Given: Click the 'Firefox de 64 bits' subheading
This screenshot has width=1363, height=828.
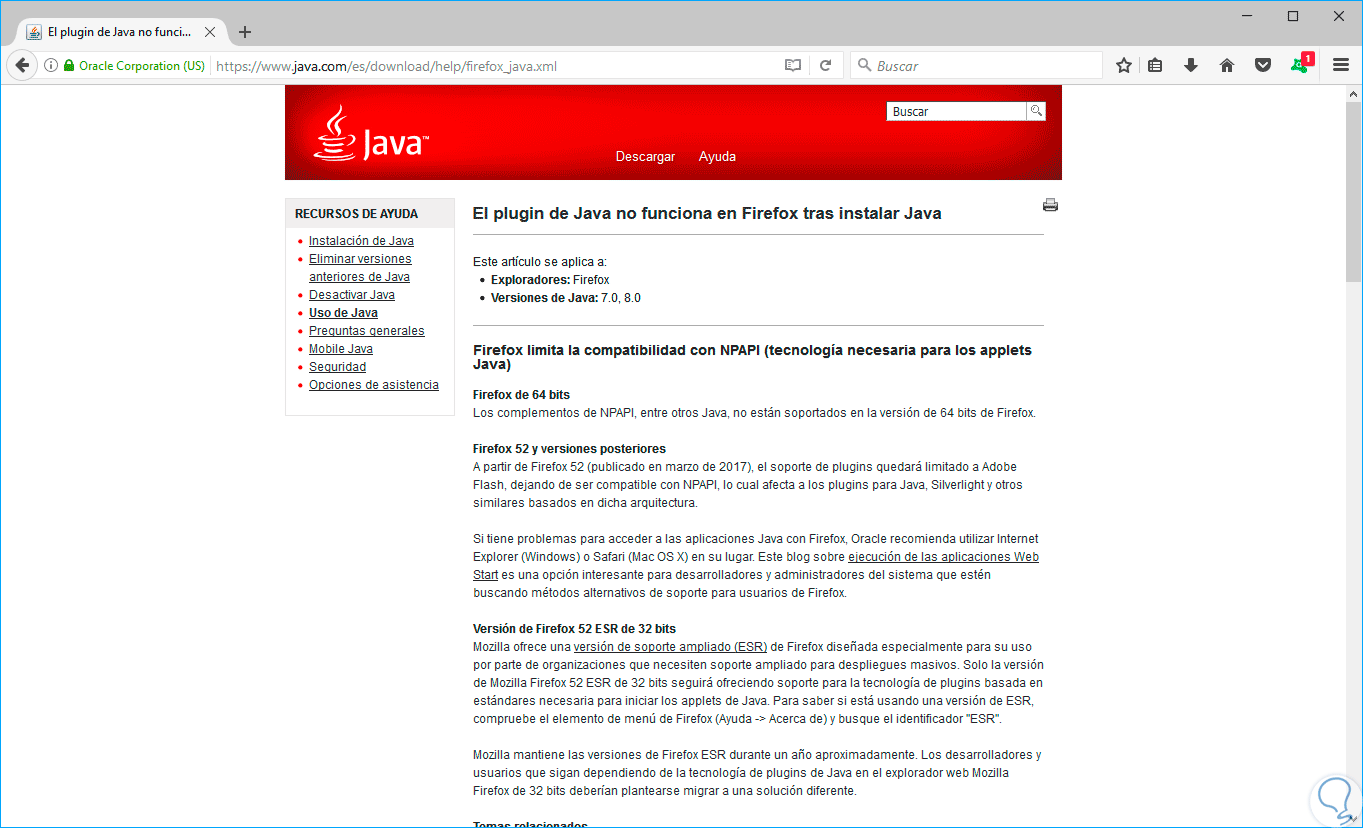Looking at the screenshot, I should [x=521, y=395].
